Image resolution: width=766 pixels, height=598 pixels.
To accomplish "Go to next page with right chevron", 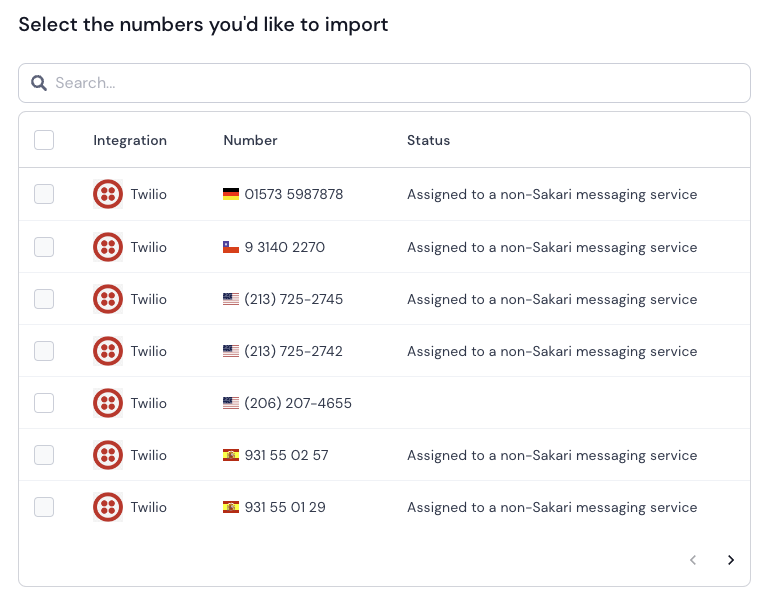I will point(731,560).
